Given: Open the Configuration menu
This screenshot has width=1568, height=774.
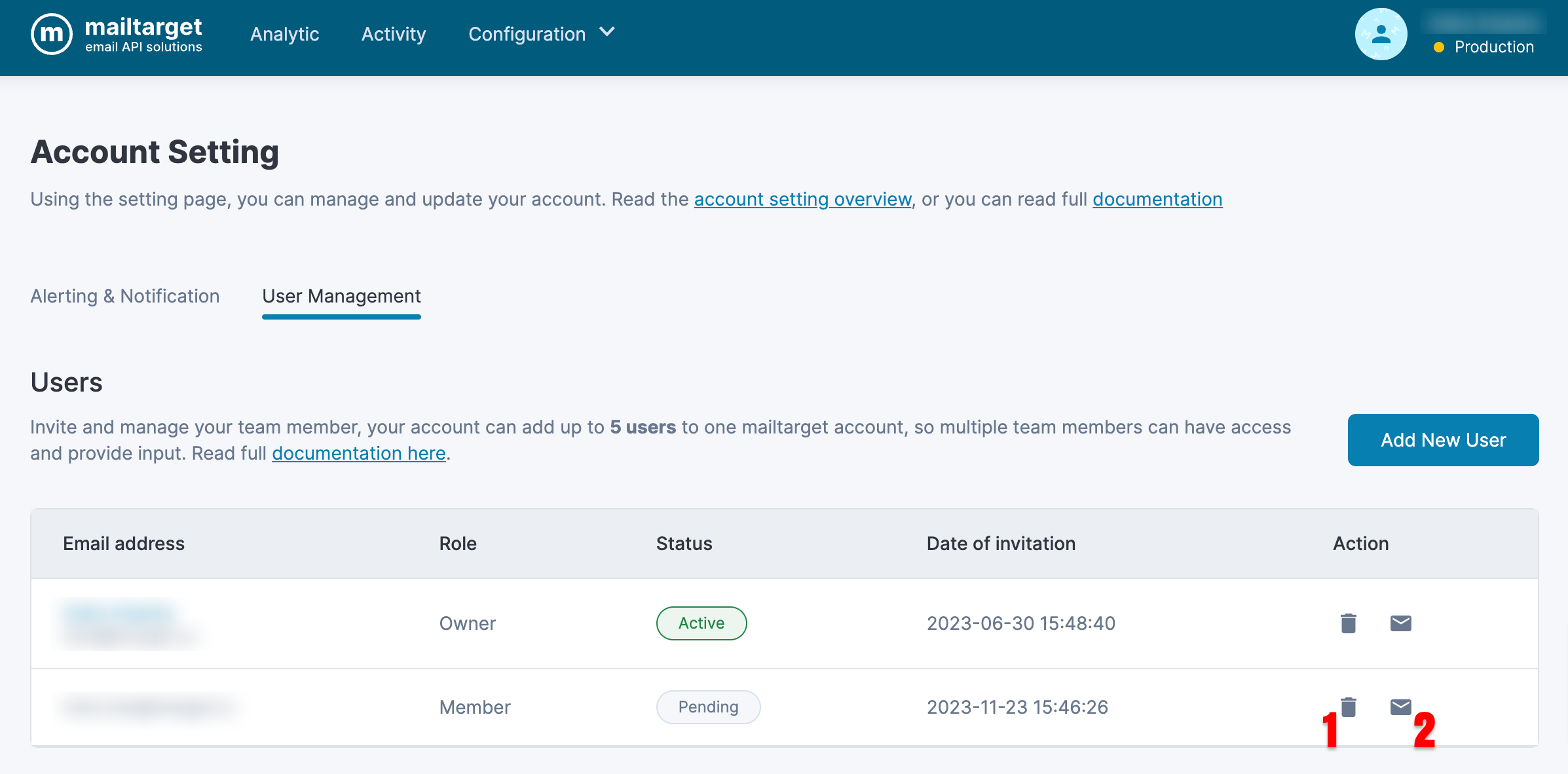Looking at the screenshot, I should click(x=527, y=34).
